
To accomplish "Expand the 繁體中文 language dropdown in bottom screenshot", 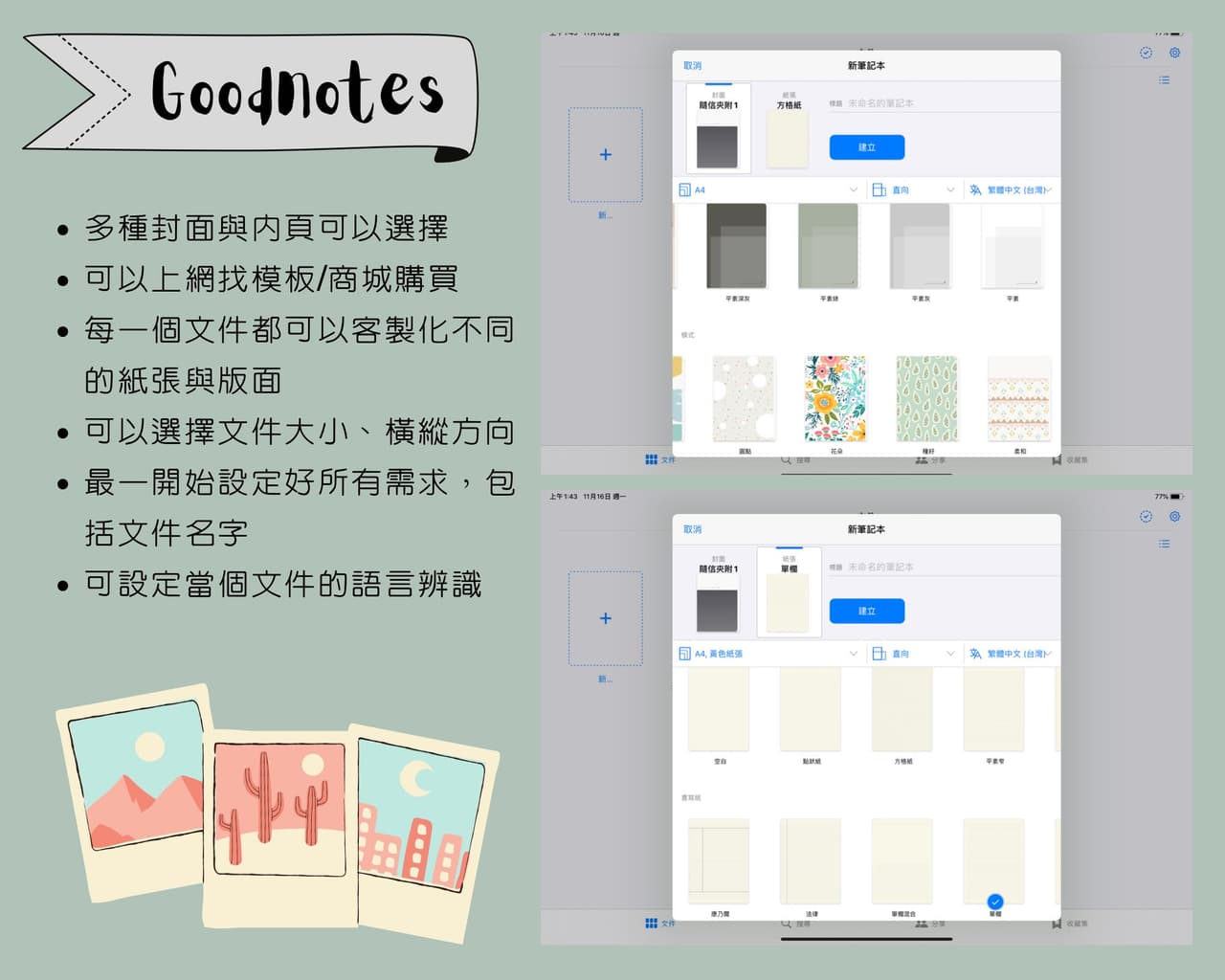I will click(x=1011, y=654).
